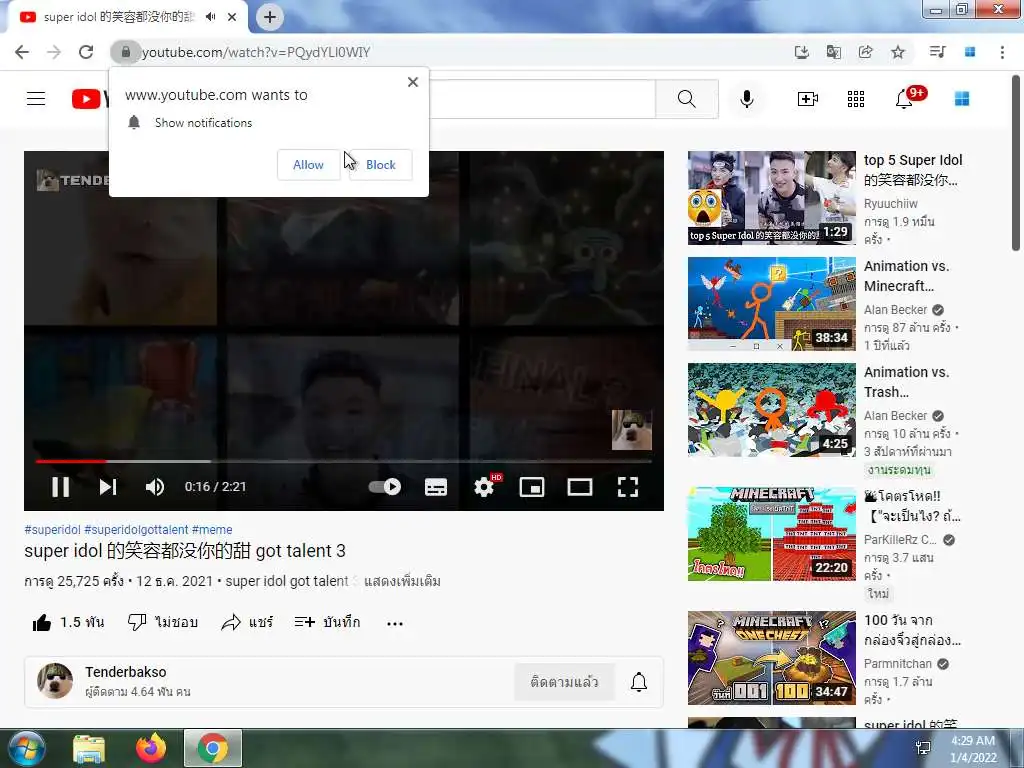The width and height of the screenshot is (1024, 768).
Task: Mute the video player volume
Action: click(155, 487)
